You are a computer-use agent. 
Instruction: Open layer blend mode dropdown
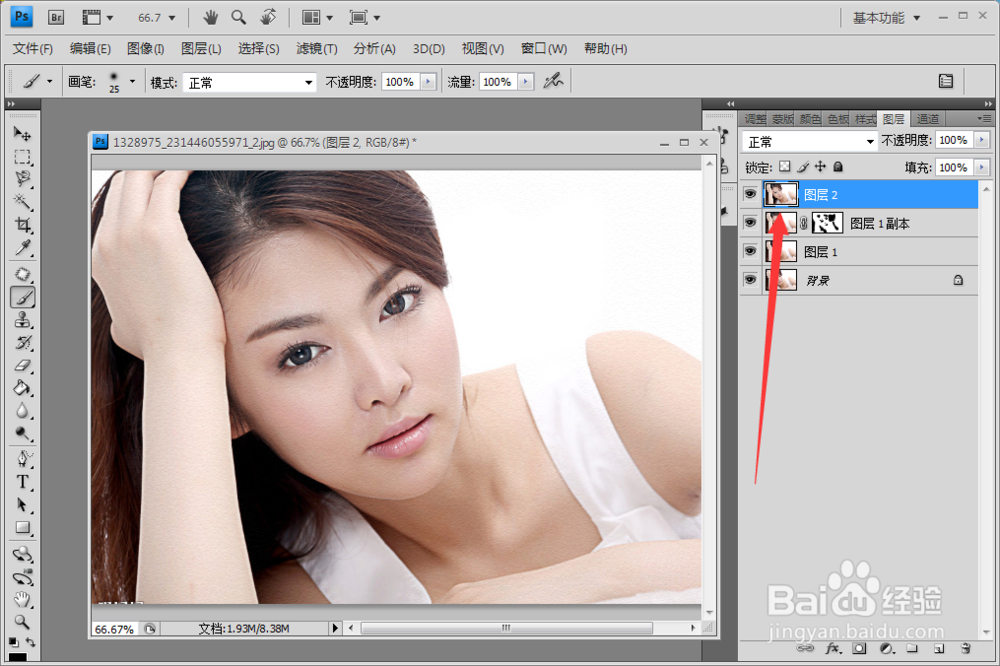[810, 141]
